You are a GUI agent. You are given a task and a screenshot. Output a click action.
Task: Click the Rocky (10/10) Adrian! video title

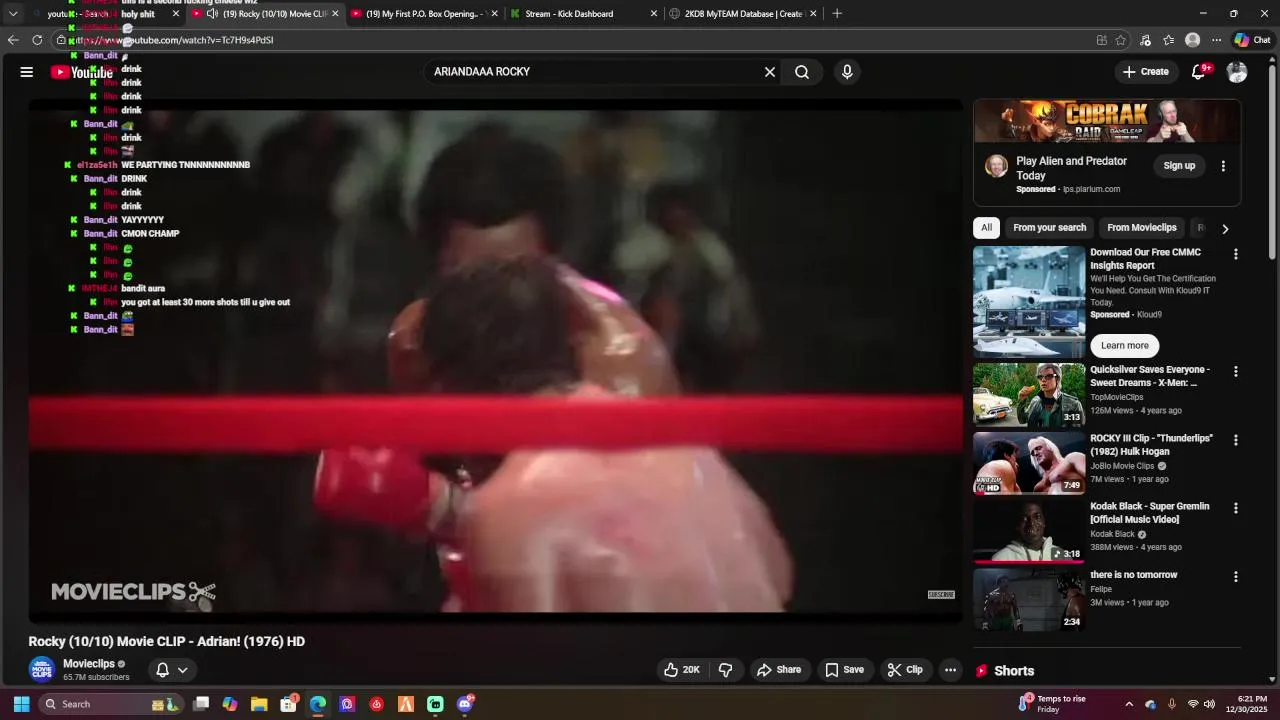(x=167, y=642)
